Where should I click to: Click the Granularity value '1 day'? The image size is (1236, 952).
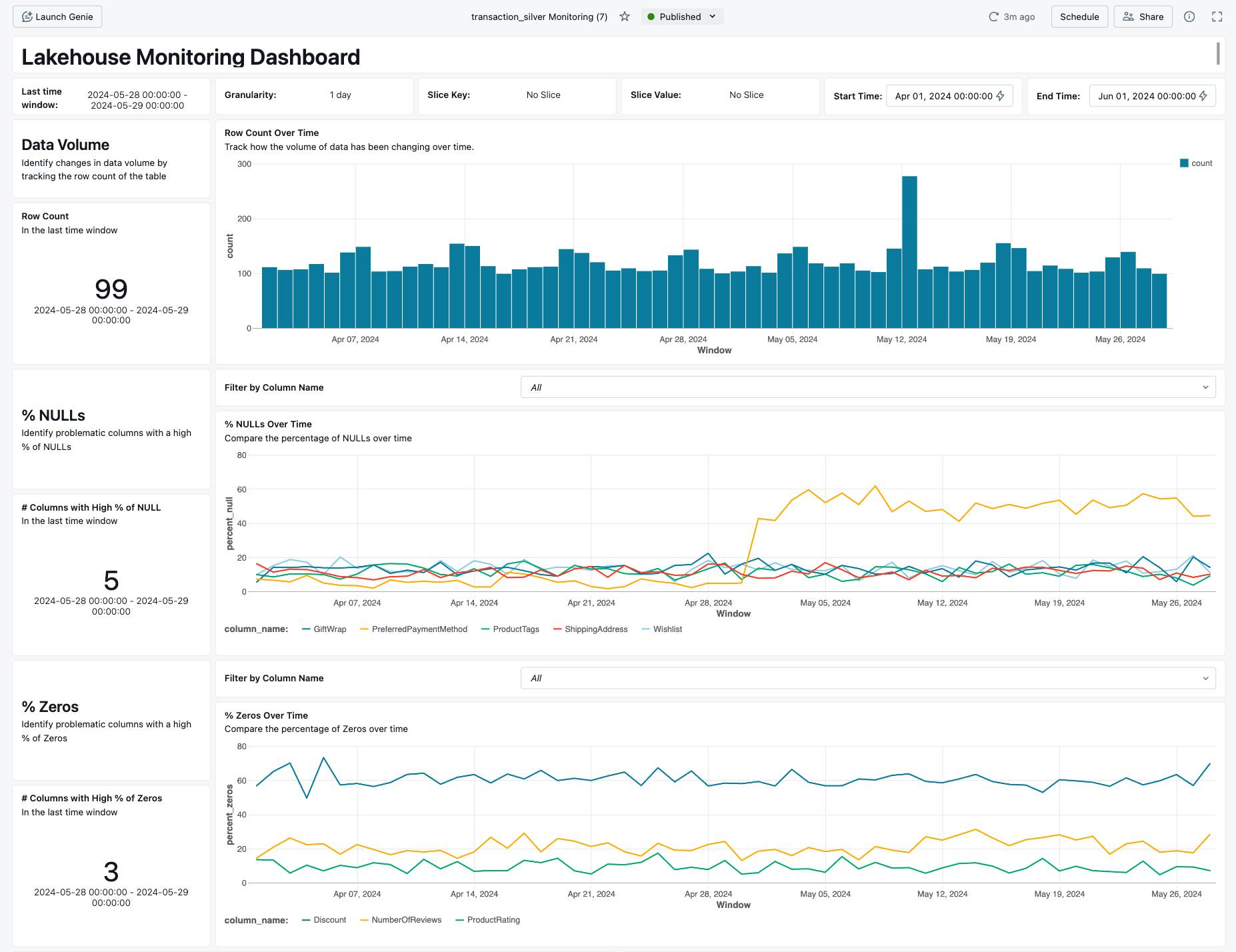tap(340, 95)
